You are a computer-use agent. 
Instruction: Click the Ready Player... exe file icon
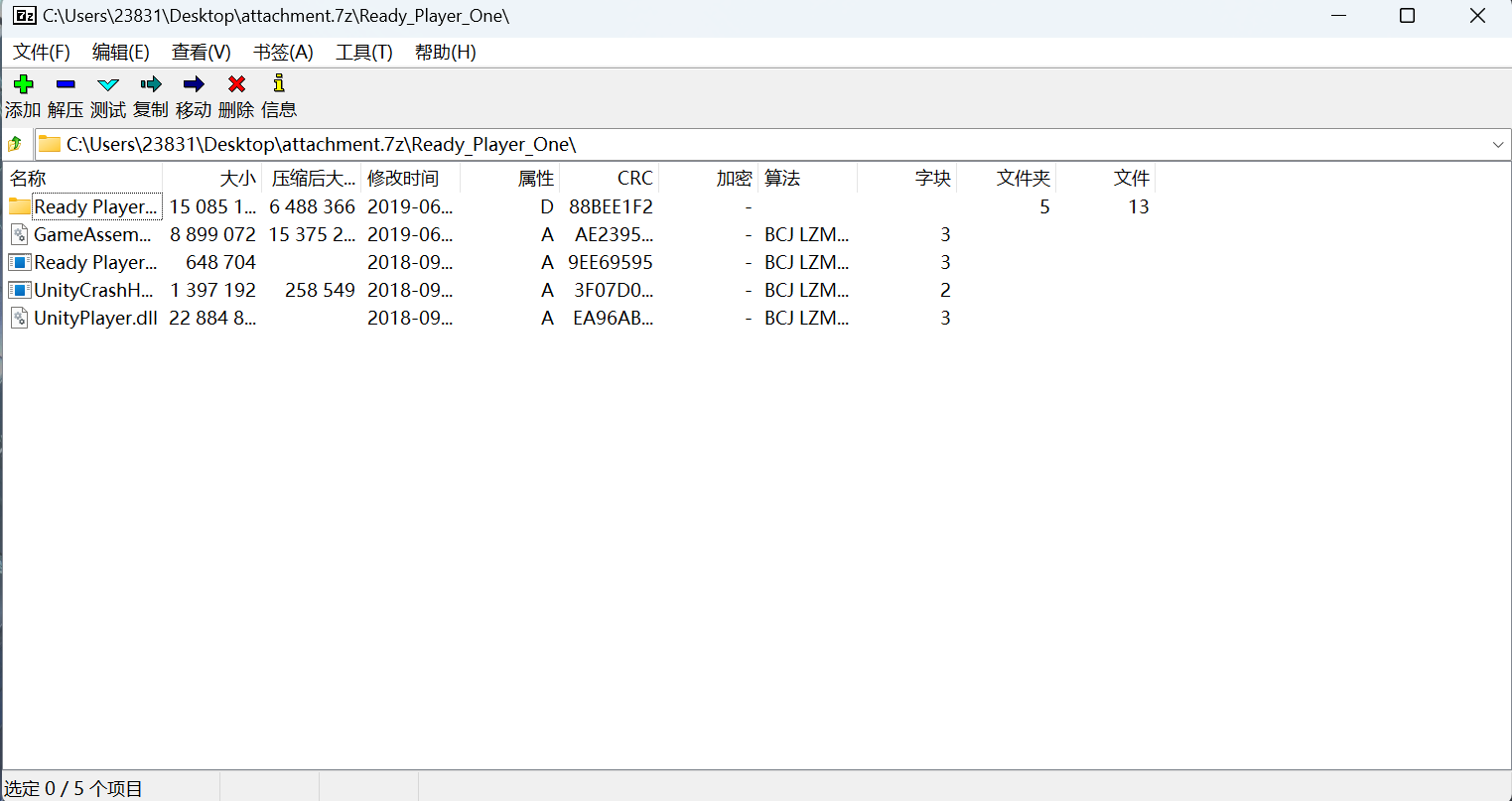[19, 262]
